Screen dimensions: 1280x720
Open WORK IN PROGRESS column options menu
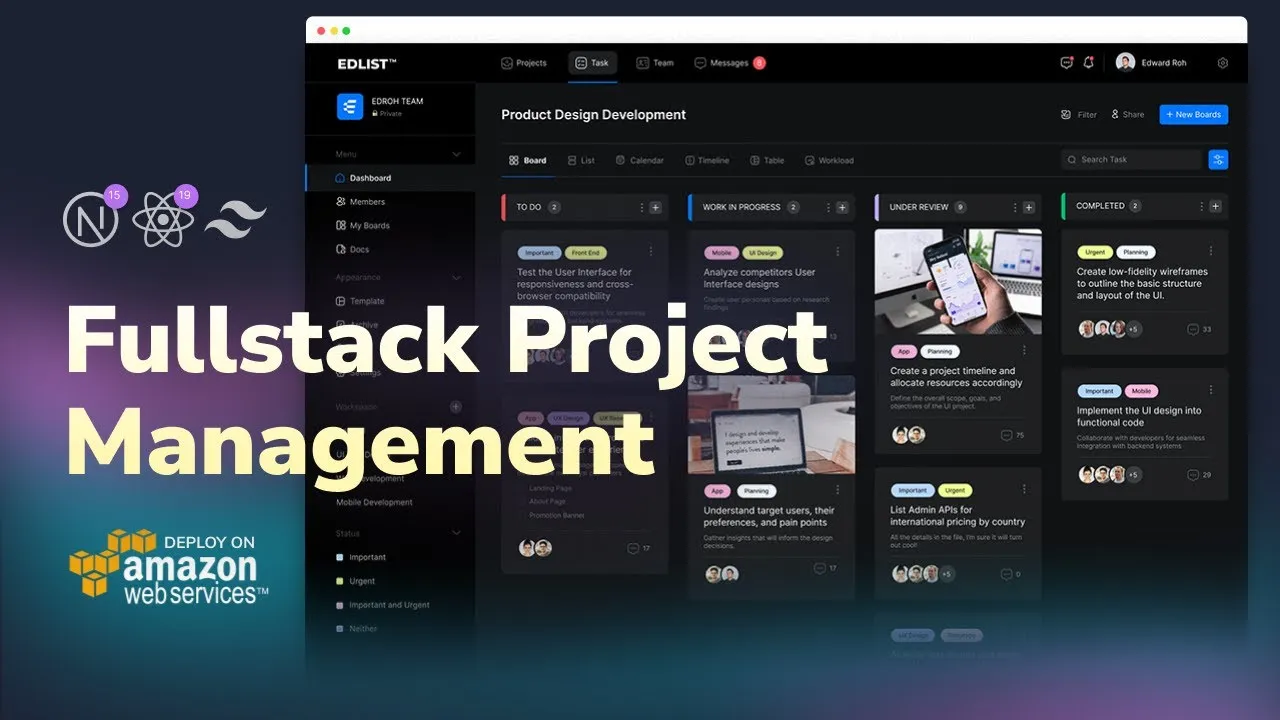828,207
